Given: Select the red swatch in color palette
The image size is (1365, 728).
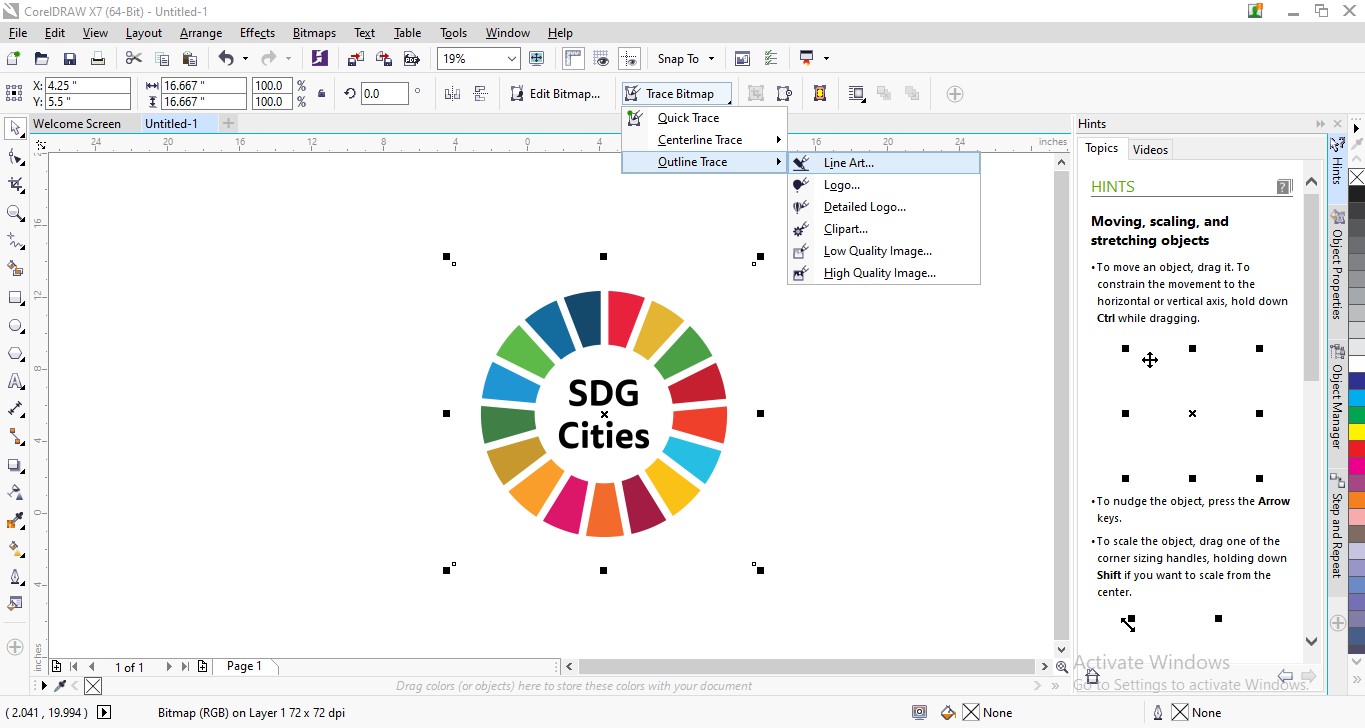Looking at the screenshot, I should click(x=1356, y=449).
